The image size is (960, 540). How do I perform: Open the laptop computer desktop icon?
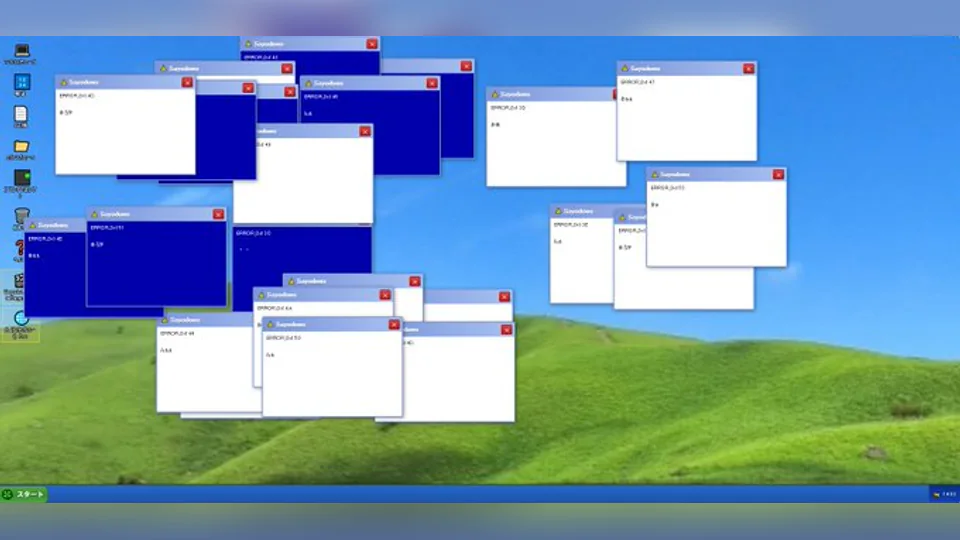(22, 50)
